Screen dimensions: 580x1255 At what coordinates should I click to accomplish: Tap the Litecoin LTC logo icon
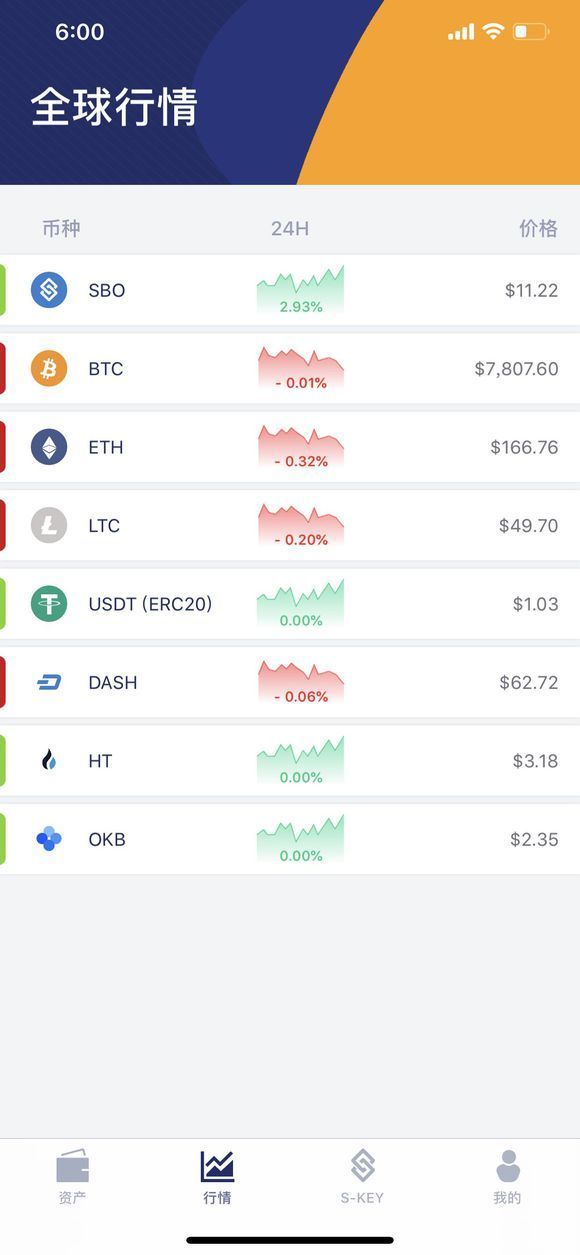(49, 525)
